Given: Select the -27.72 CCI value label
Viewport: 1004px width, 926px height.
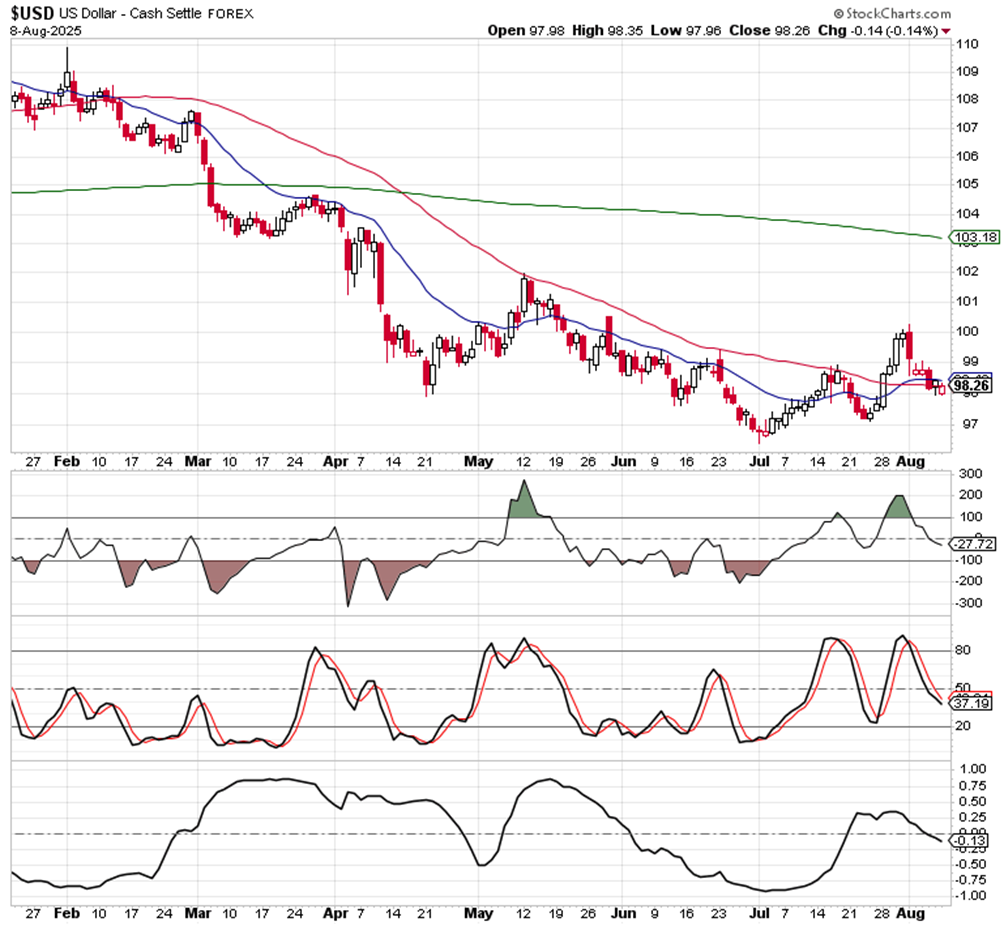Looking at the screenshot, I should click(x=972, y=543).
